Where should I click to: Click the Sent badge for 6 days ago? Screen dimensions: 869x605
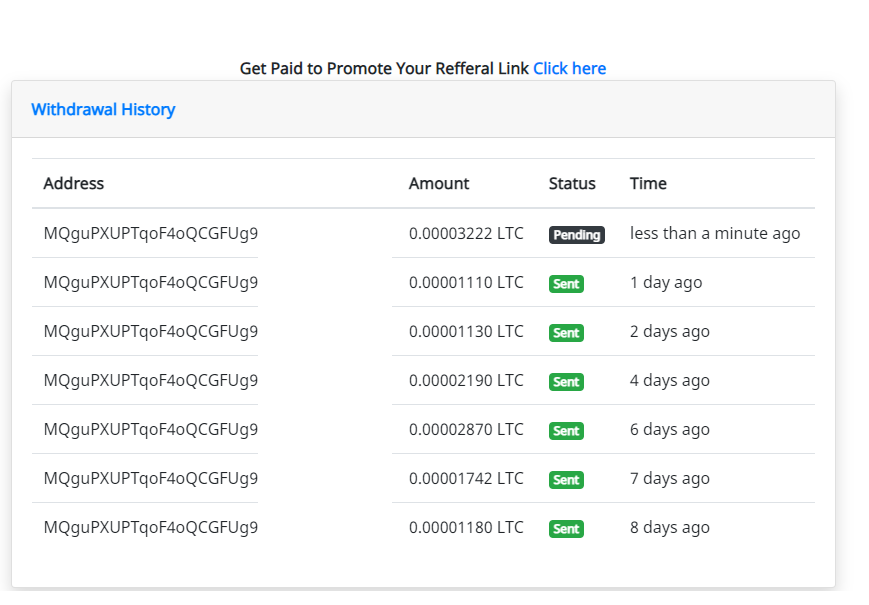coord(566,431)
